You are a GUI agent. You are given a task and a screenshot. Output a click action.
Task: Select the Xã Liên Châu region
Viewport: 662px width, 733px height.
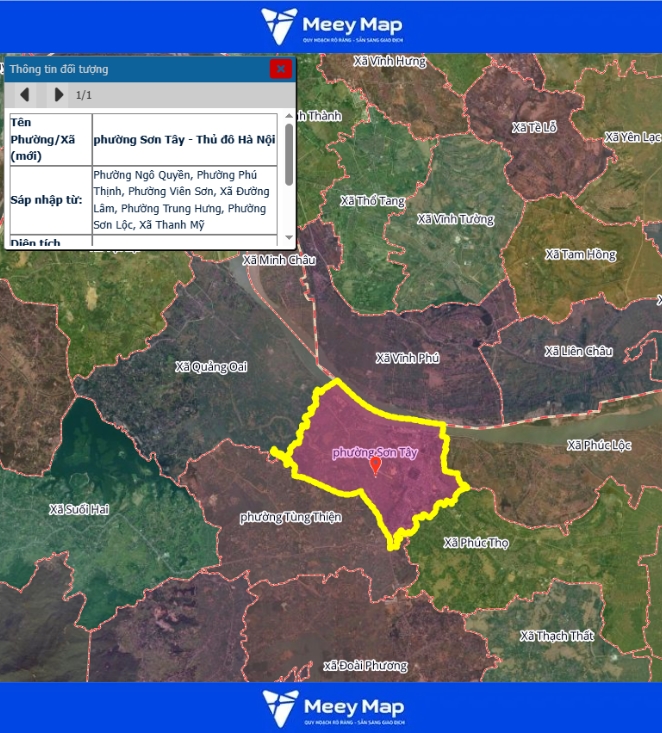tap(578, 351)
